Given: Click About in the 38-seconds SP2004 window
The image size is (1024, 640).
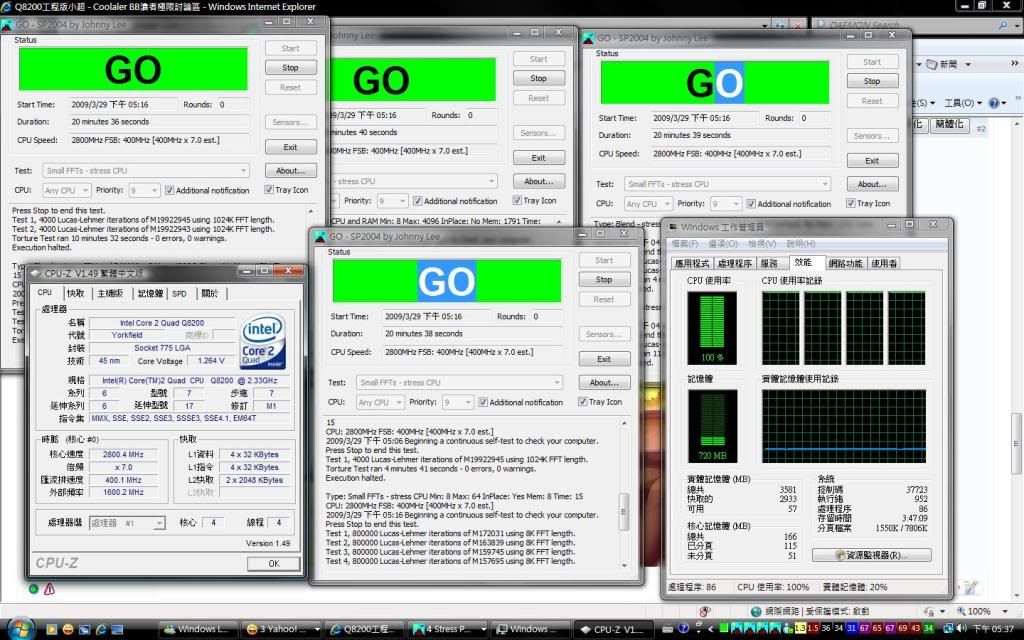Looking at the screenshot, I should click(x=604, y=383).
